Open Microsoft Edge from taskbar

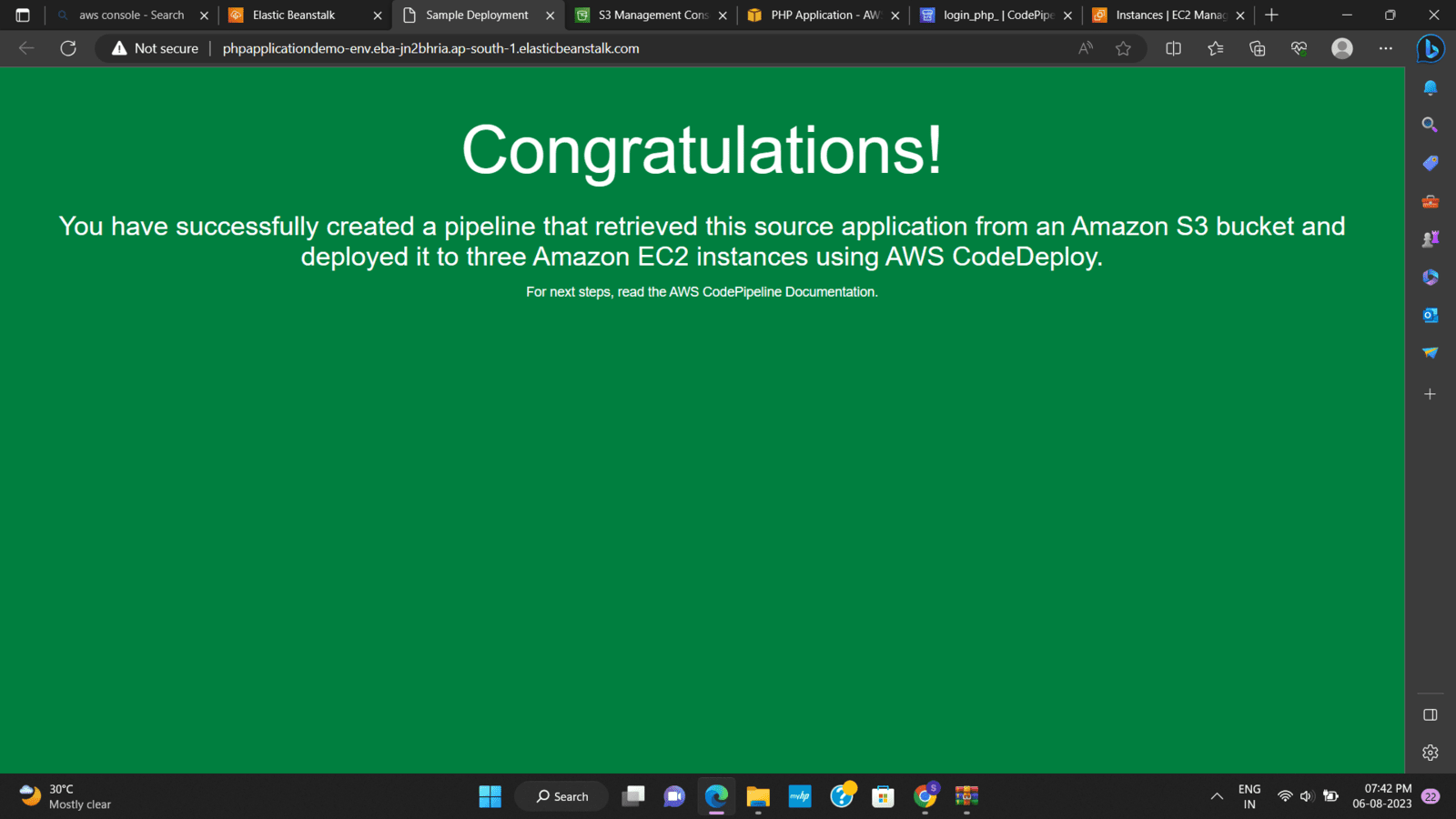[716, 796]
